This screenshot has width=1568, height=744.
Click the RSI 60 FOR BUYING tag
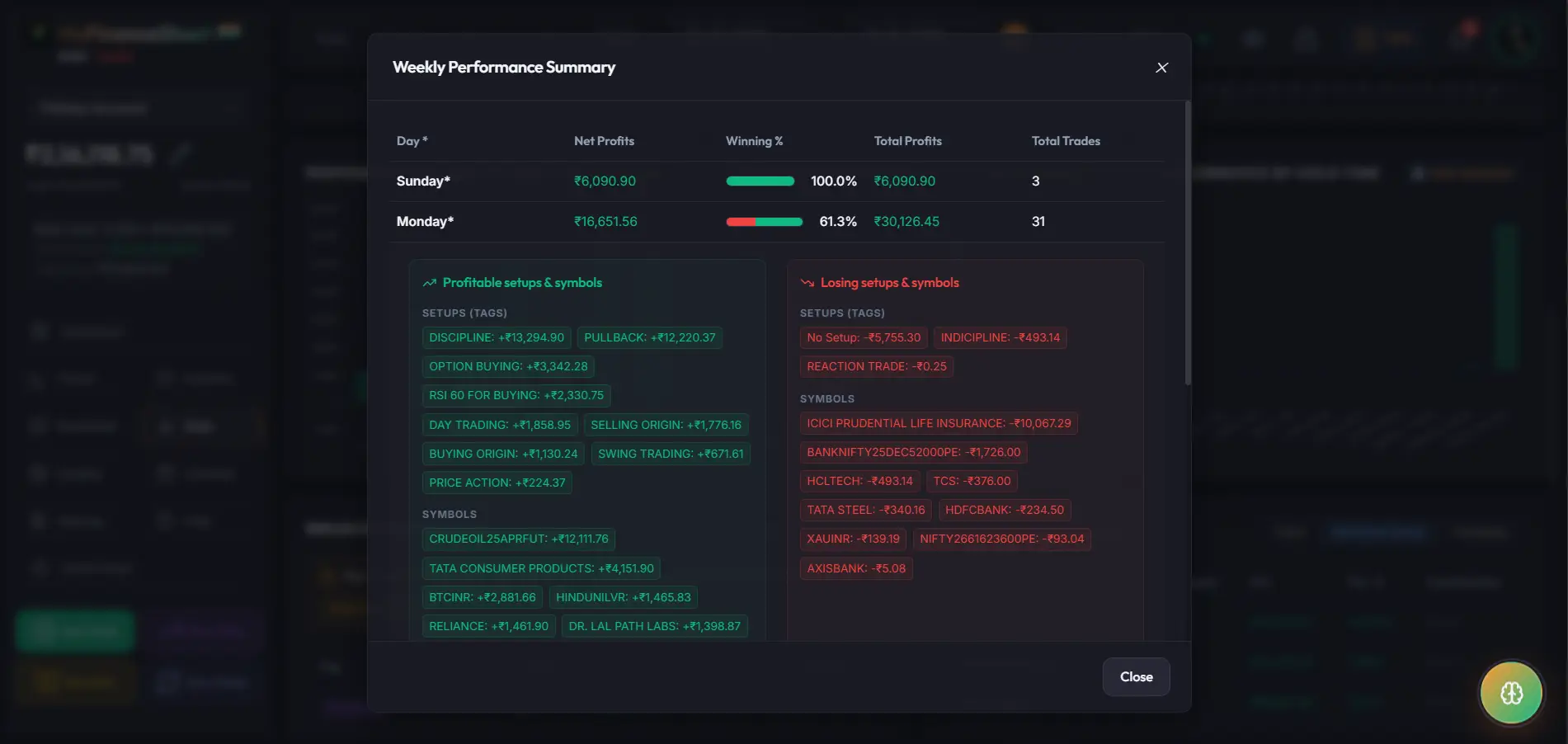click(516, 395)
